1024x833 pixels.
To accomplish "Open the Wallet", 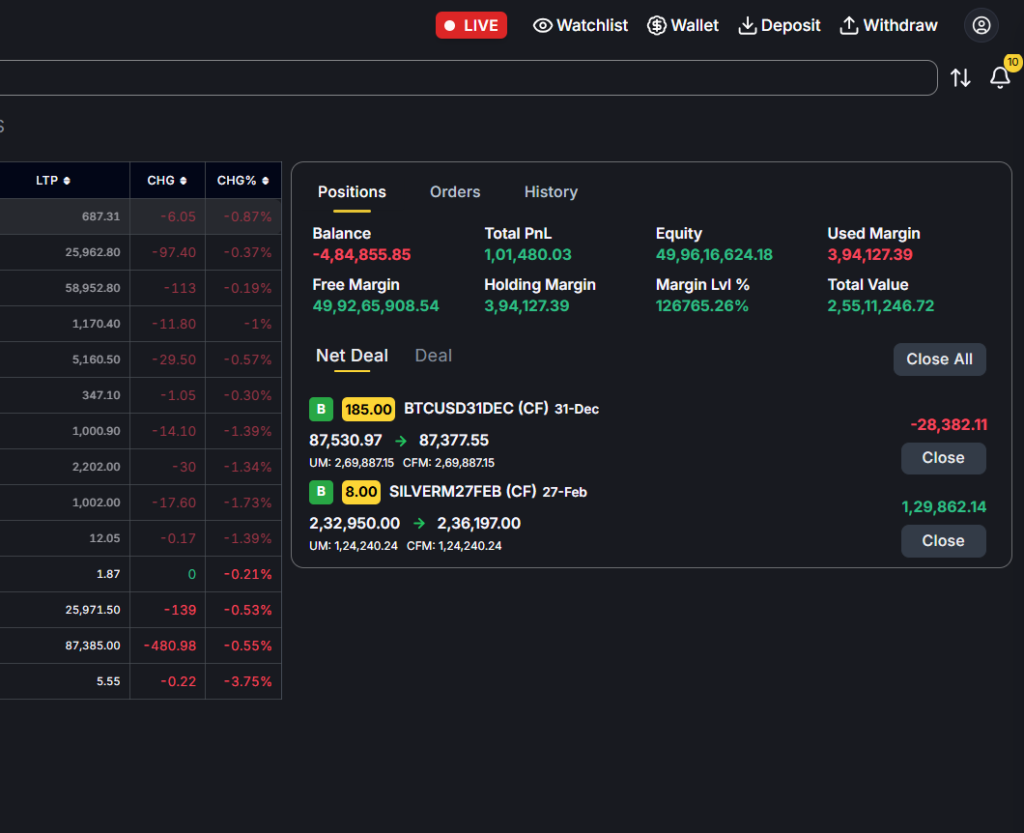I will [x=683, y=26].
